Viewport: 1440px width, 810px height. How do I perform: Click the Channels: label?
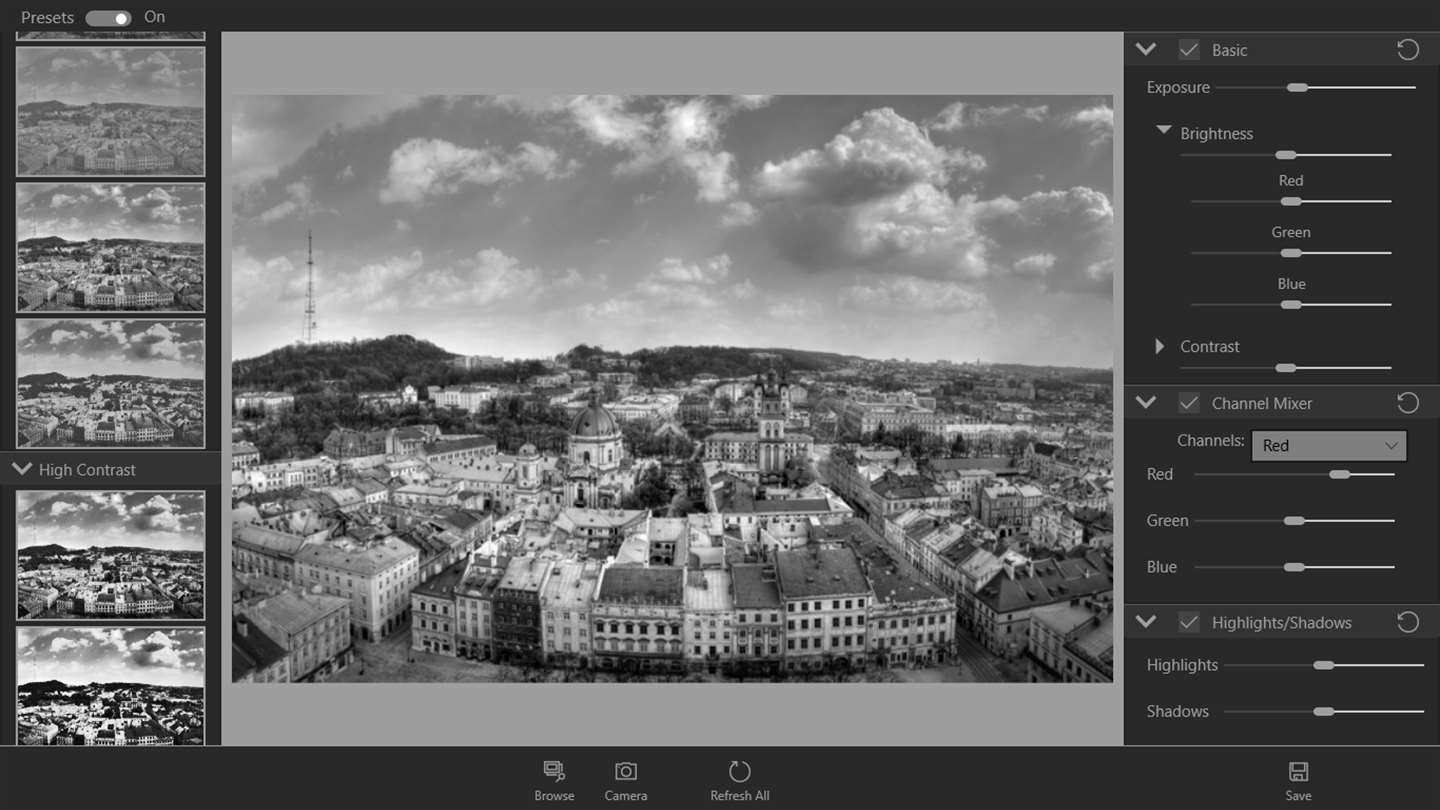click(1210, 441)
